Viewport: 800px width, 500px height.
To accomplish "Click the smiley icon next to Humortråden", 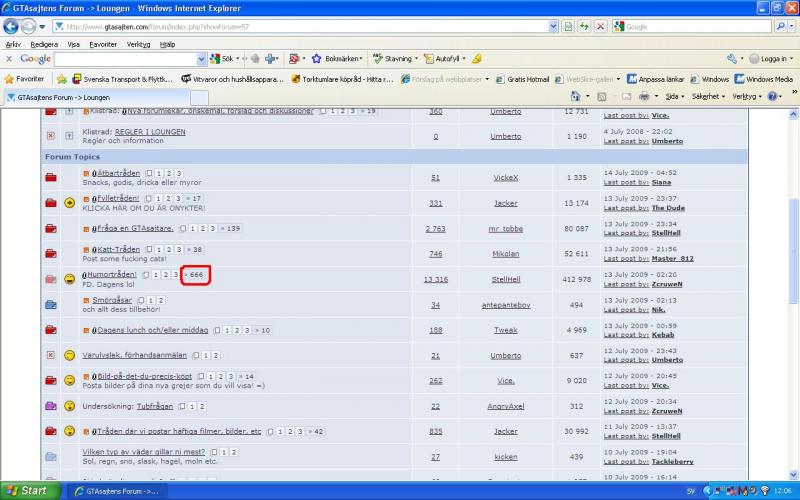I will click(x=70, y=279).
